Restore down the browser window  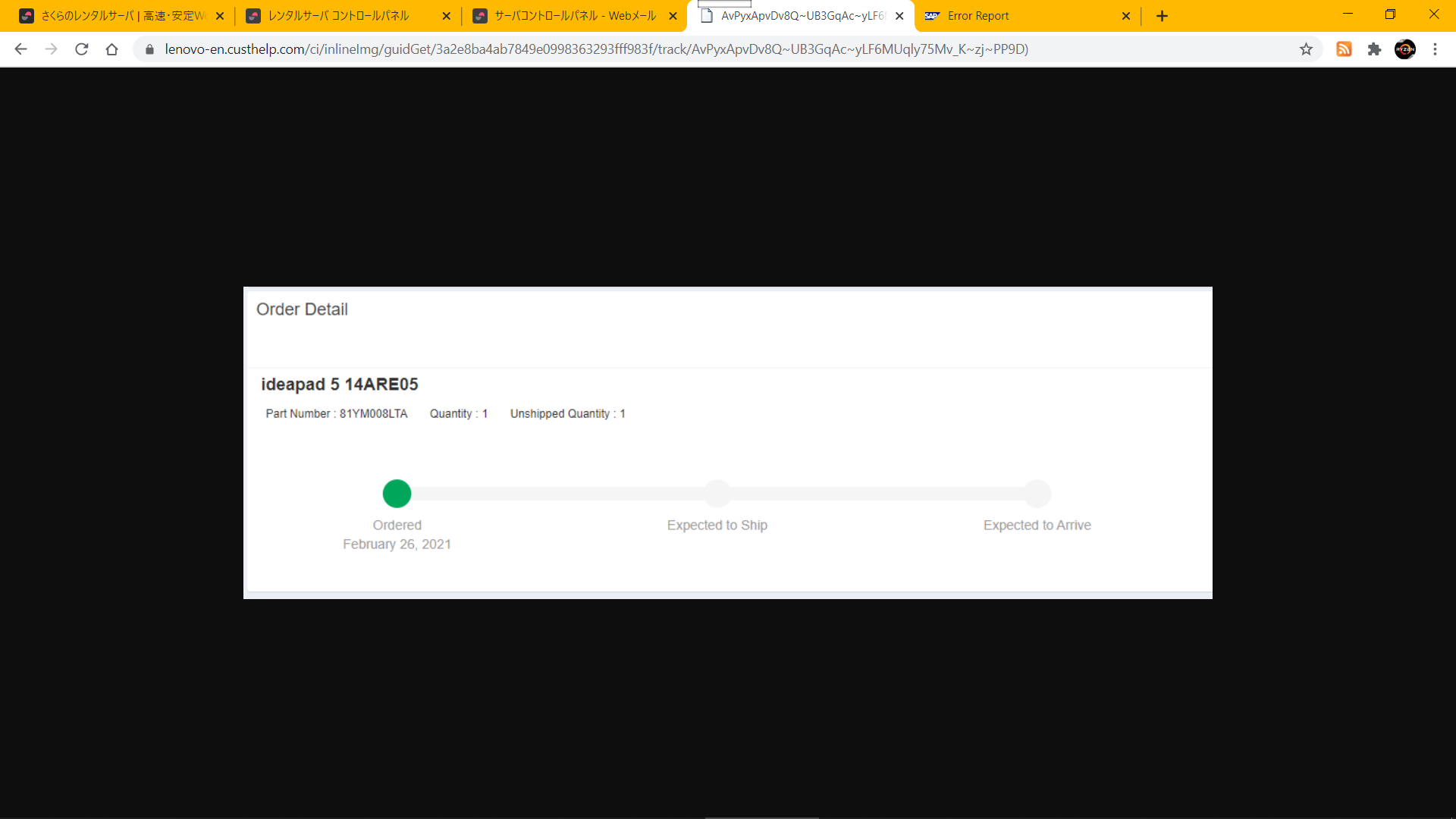click(x=1390, y=14)
